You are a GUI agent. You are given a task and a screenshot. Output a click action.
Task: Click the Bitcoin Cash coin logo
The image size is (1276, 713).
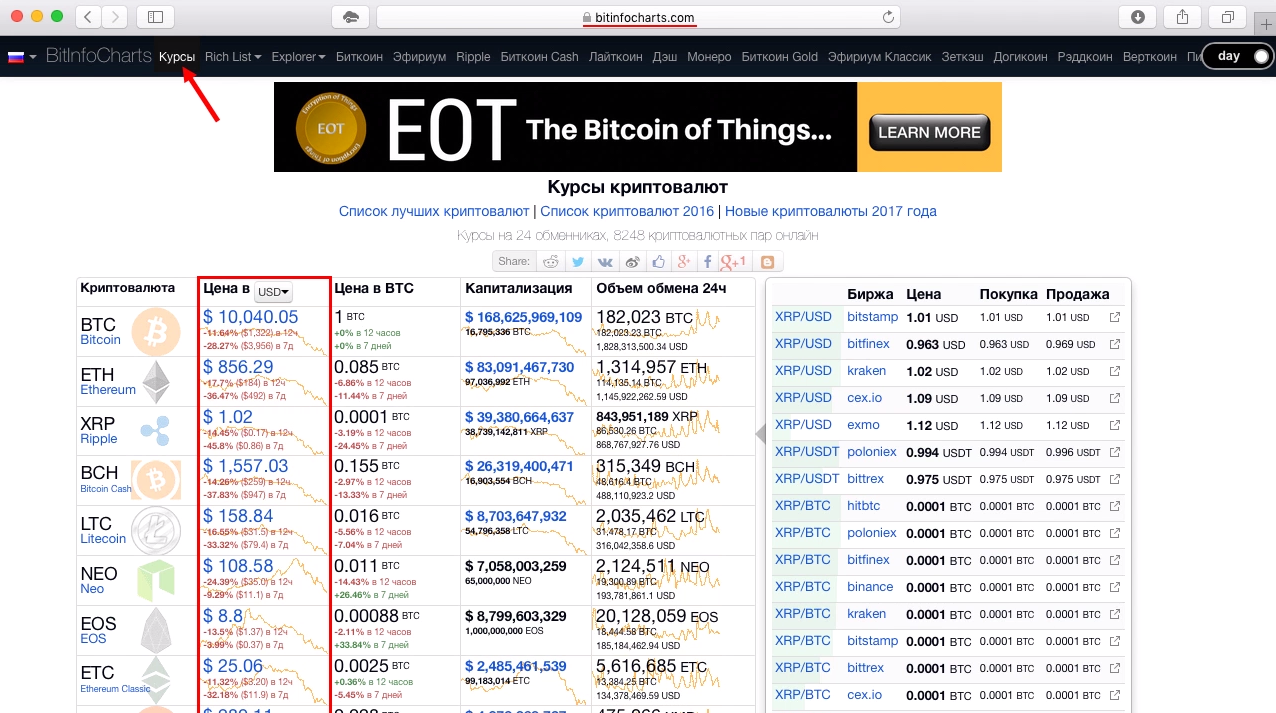(x=155, y=481)
